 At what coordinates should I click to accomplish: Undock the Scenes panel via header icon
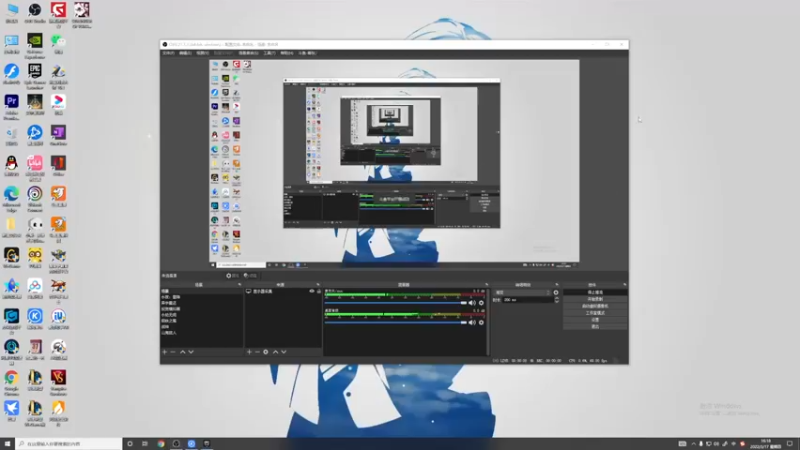point(239,285)
